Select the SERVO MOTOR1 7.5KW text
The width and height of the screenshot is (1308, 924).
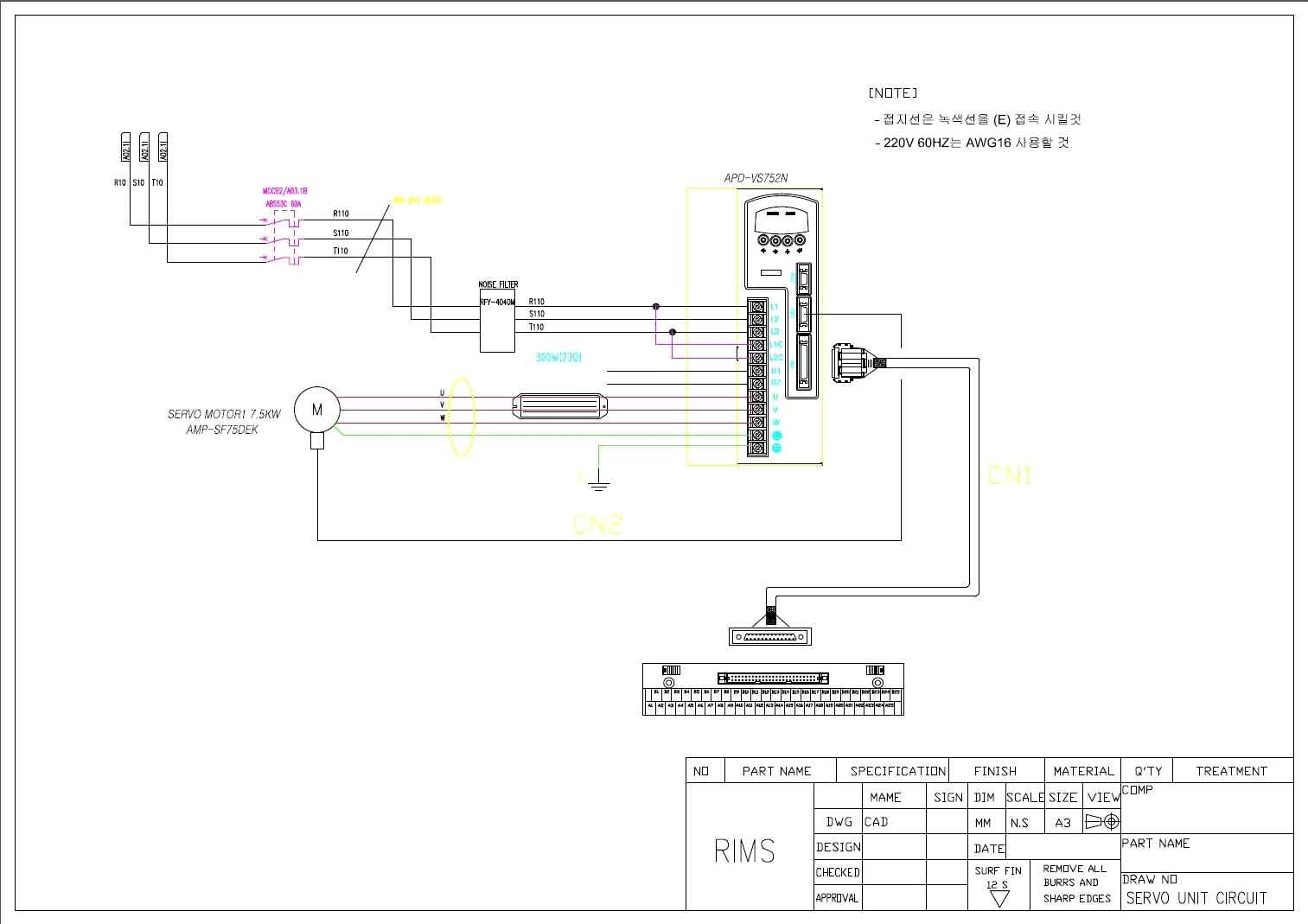[224, 415]
